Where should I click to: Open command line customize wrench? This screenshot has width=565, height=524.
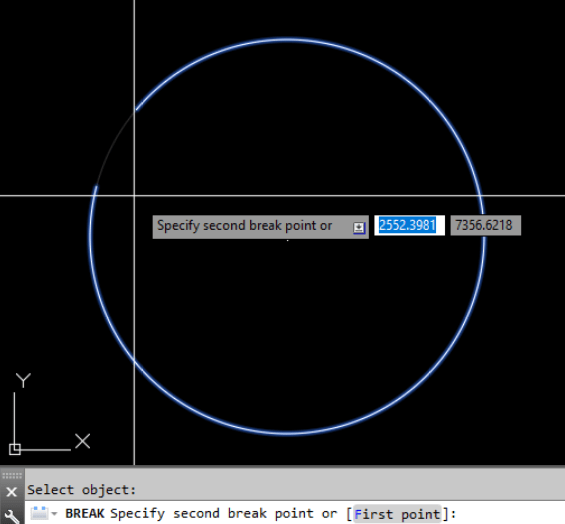tap(12, 516)
